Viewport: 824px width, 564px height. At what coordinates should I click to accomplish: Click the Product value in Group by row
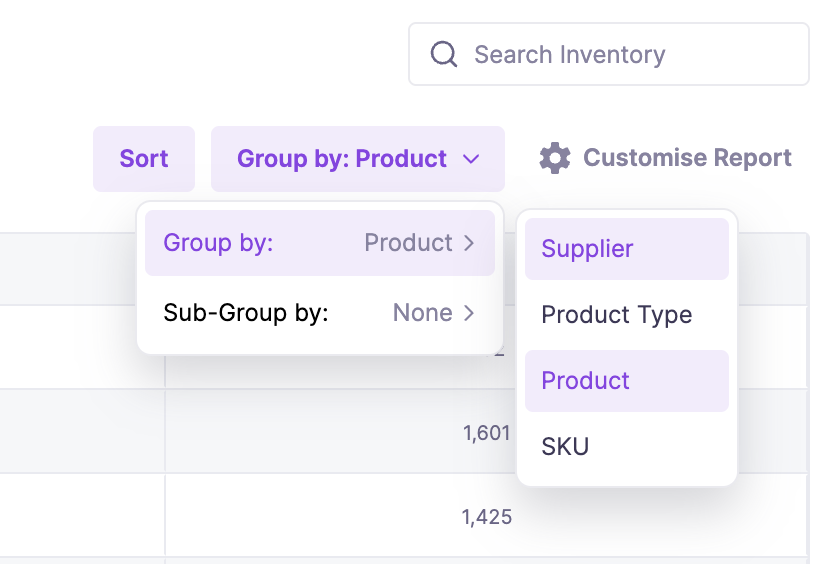click(x=408, y=243)
